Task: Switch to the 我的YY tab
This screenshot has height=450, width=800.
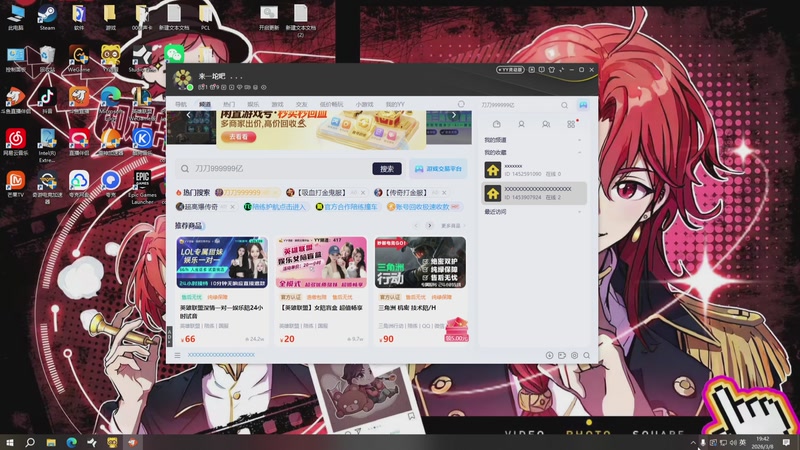Action: pos(395,104)
